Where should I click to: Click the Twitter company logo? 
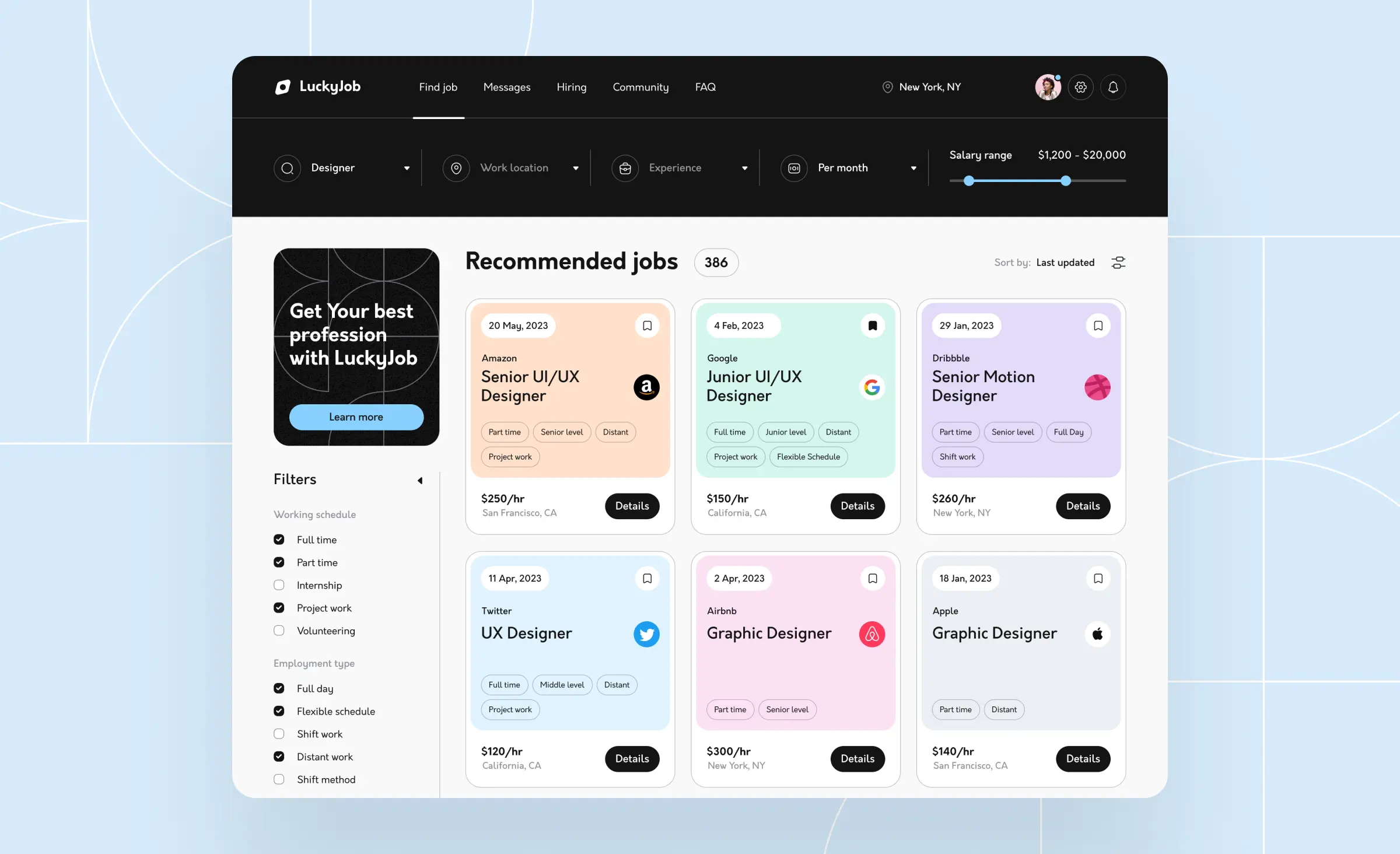coord(646,634)
